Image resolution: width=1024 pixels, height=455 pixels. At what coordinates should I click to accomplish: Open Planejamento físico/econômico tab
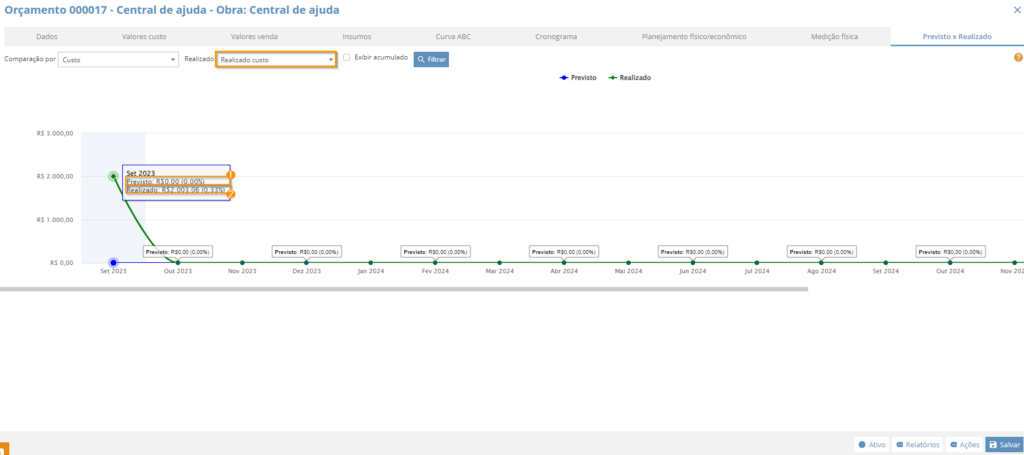[694, 37]
